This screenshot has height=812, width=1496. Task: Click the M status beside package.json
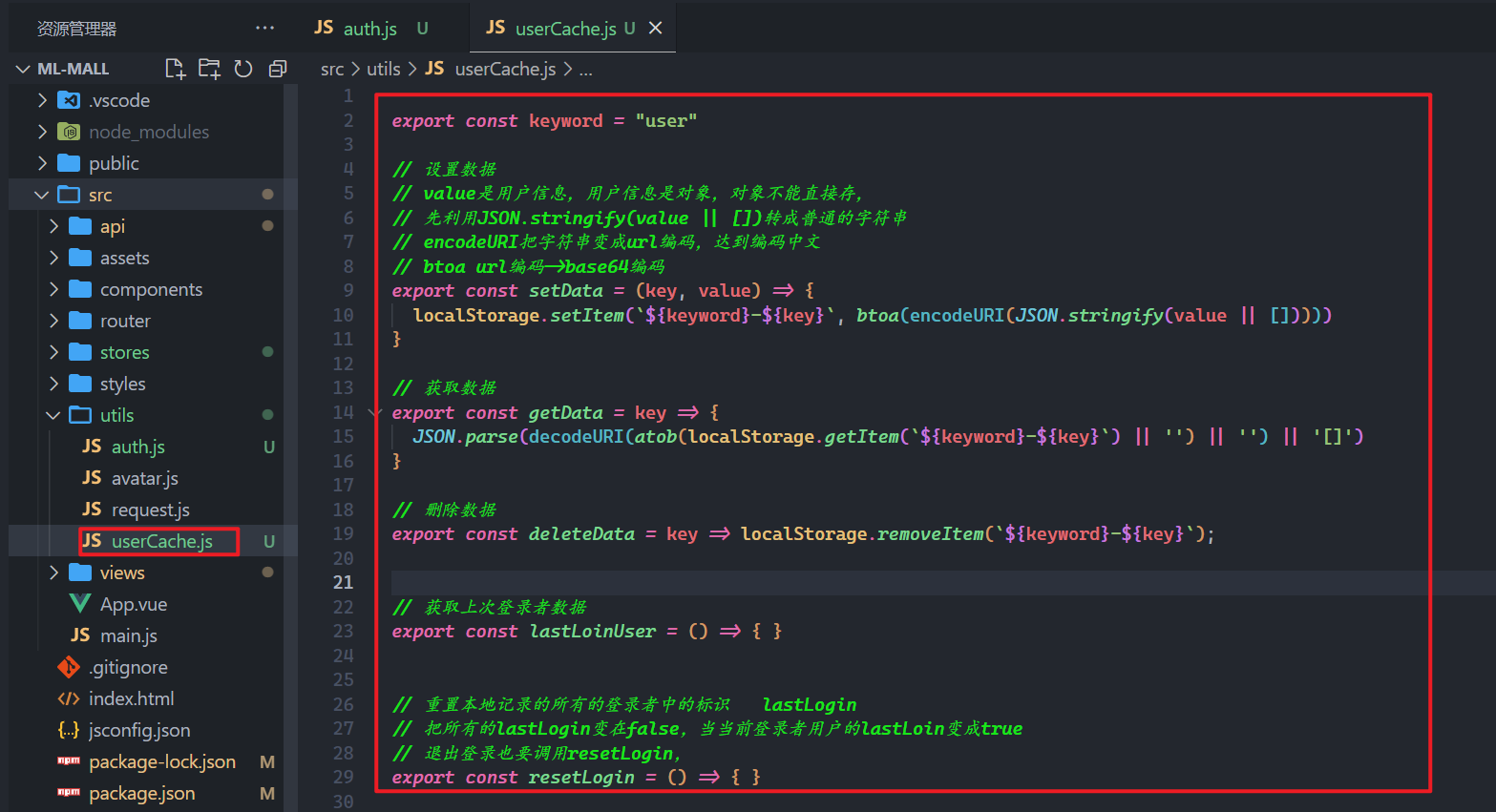(x=267, y=794)
